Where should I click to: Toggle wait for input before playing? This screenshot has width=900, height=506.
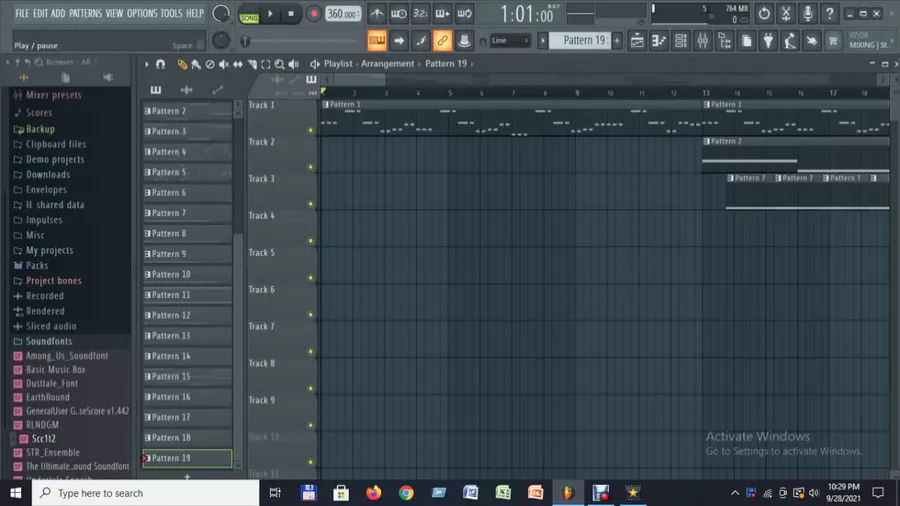(x=398, y=13)
